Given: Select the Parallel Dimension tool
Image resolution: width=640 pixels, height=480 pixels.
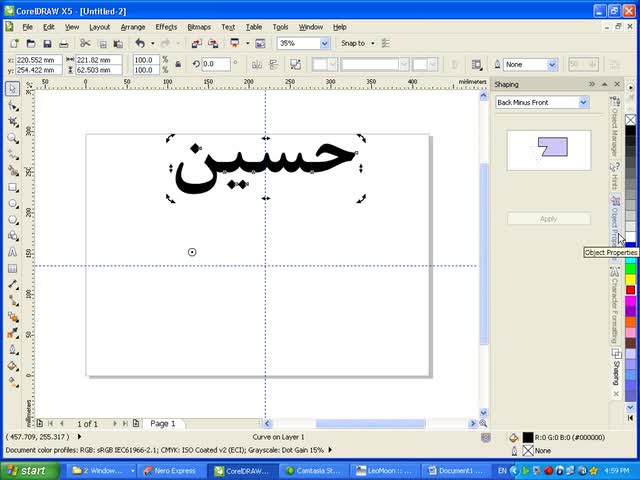Looking at the screenshot, I should click(x=13, y=284).
